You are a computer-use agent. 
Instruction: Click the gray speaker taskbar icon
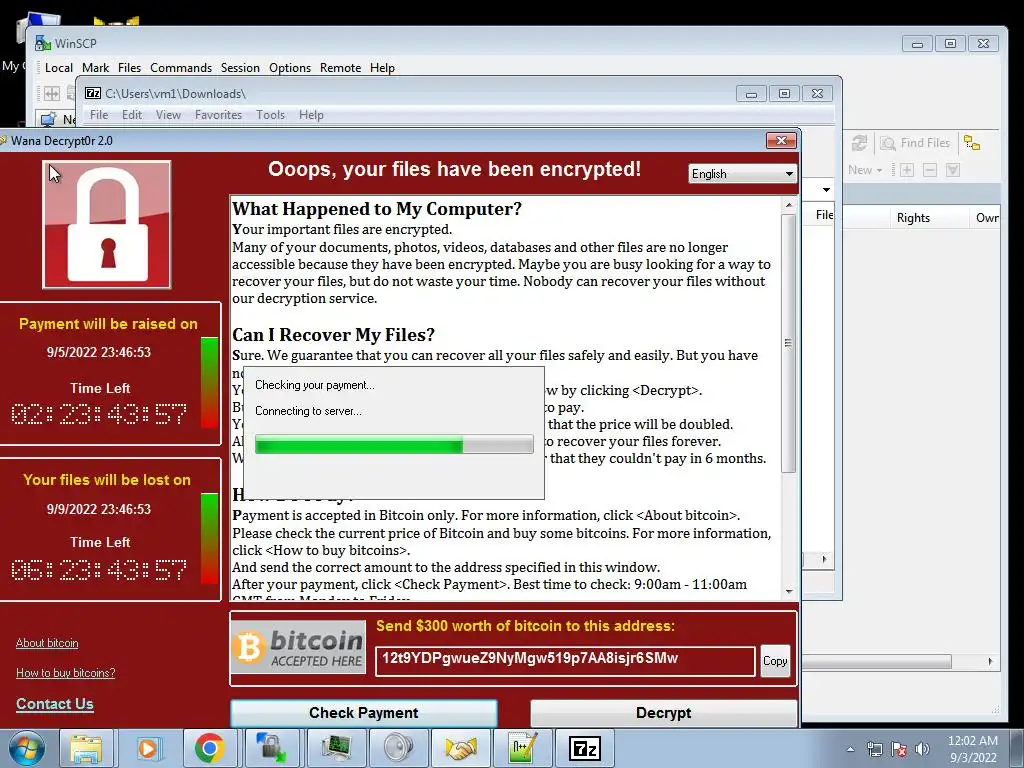pos(398,748)
